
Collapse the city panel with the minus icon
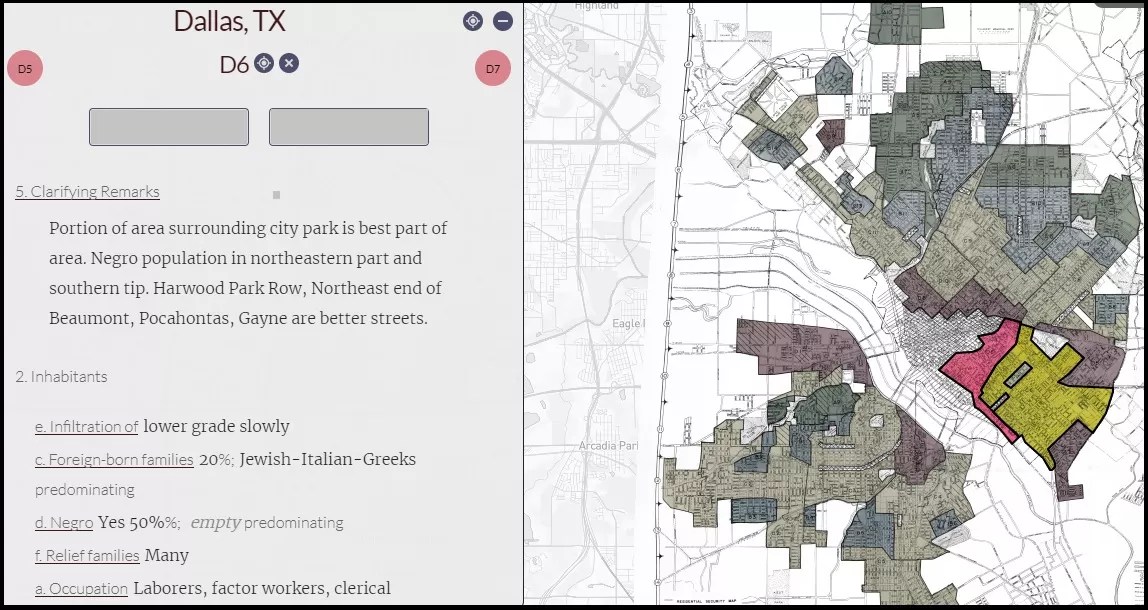(x=502, y=19)
